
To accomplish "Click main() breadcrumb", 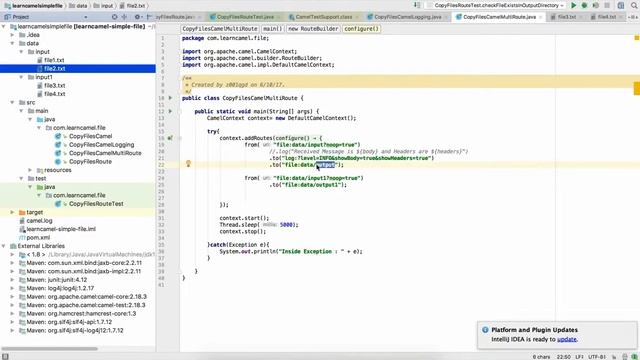I will click(272, 29).
